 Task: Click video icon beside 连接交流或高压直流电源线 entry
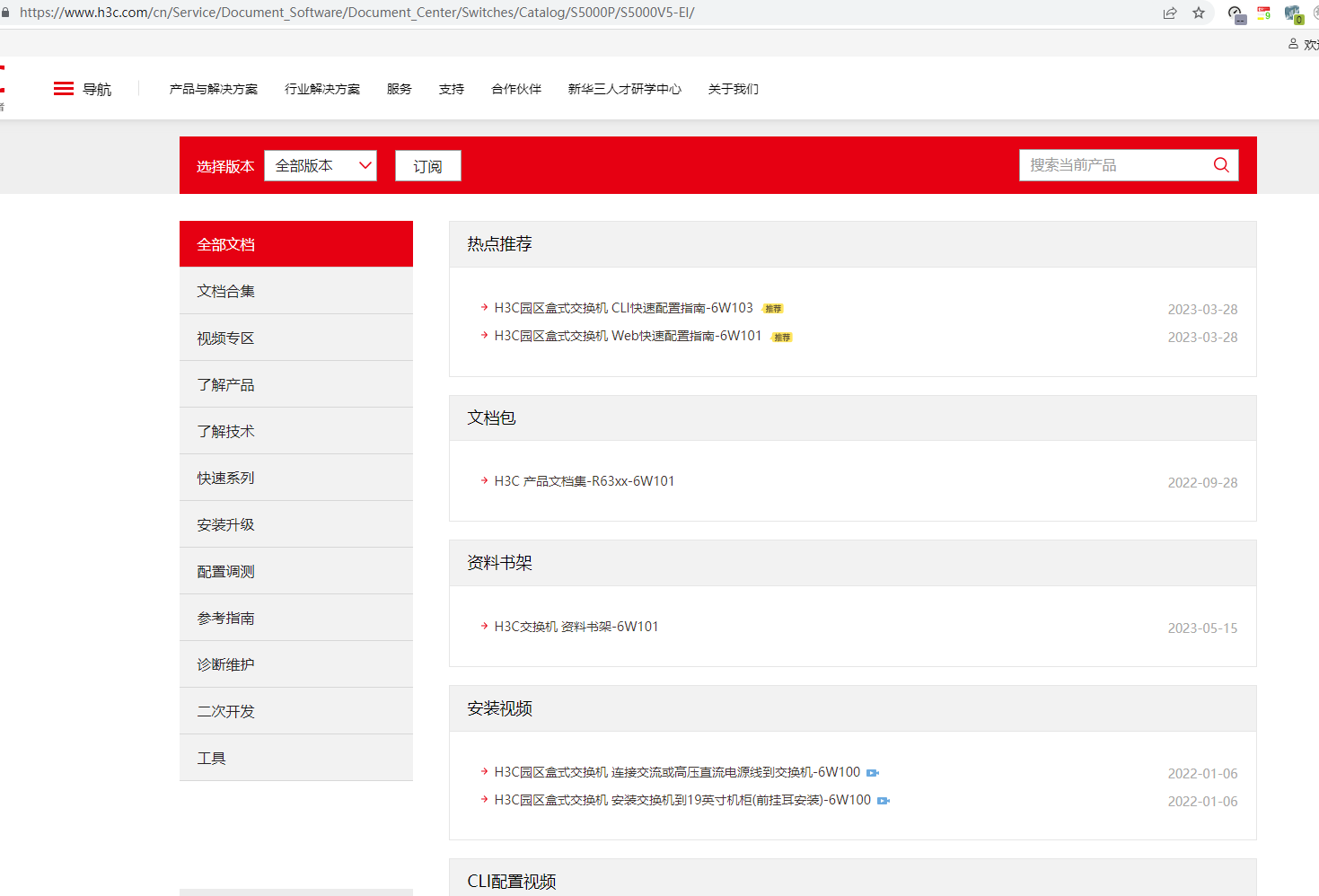point(873,773)
